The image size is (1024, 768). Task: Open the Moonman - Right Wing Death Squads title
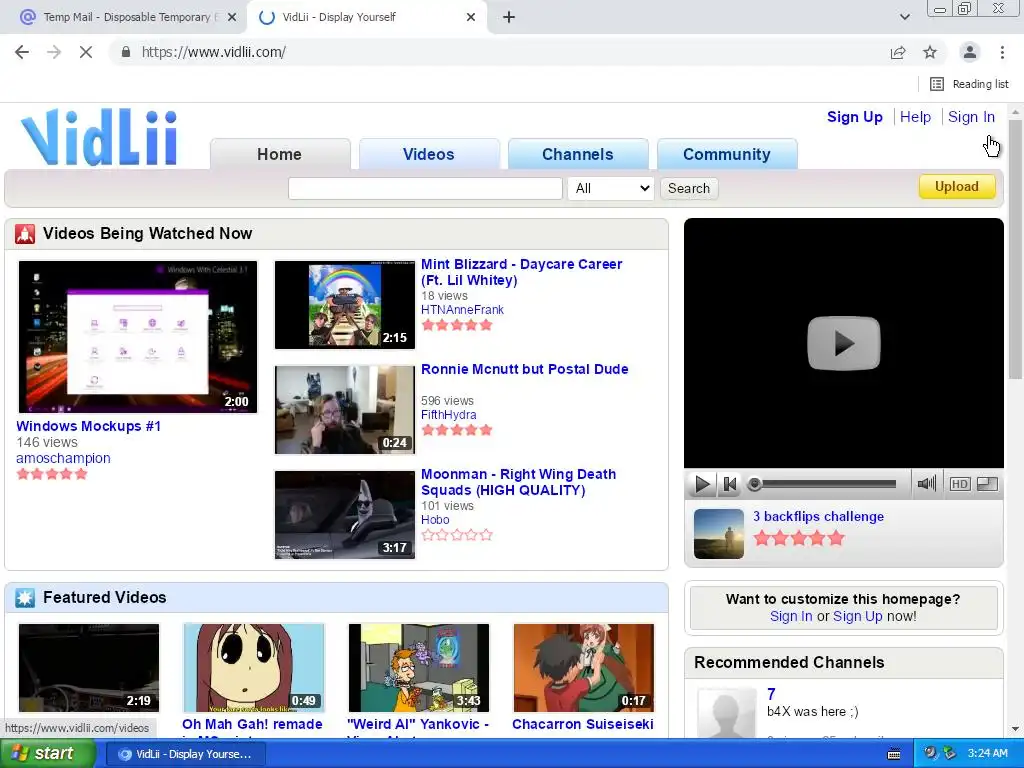tap(519, 482)
